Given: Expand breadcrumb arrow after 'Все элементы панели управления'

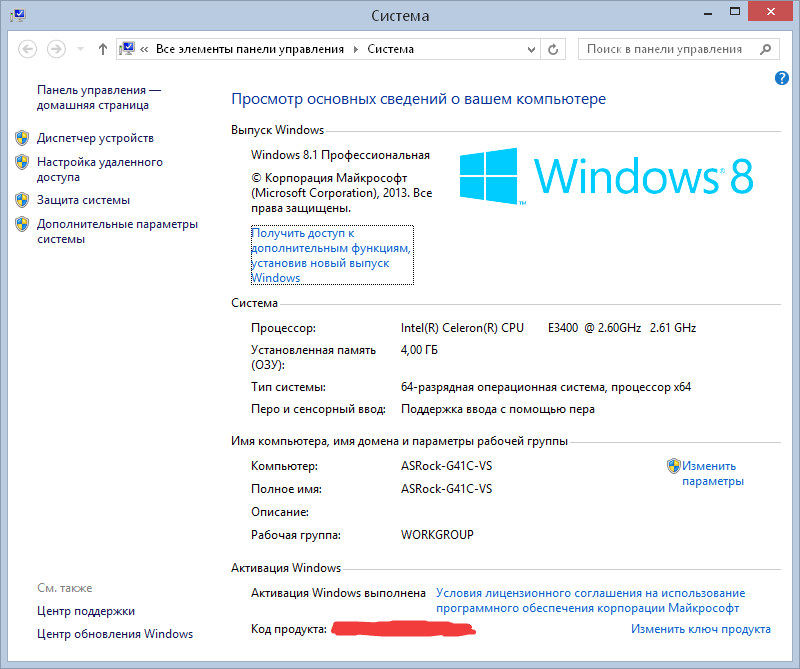Looking at the screenshot, I should point(356,49).
